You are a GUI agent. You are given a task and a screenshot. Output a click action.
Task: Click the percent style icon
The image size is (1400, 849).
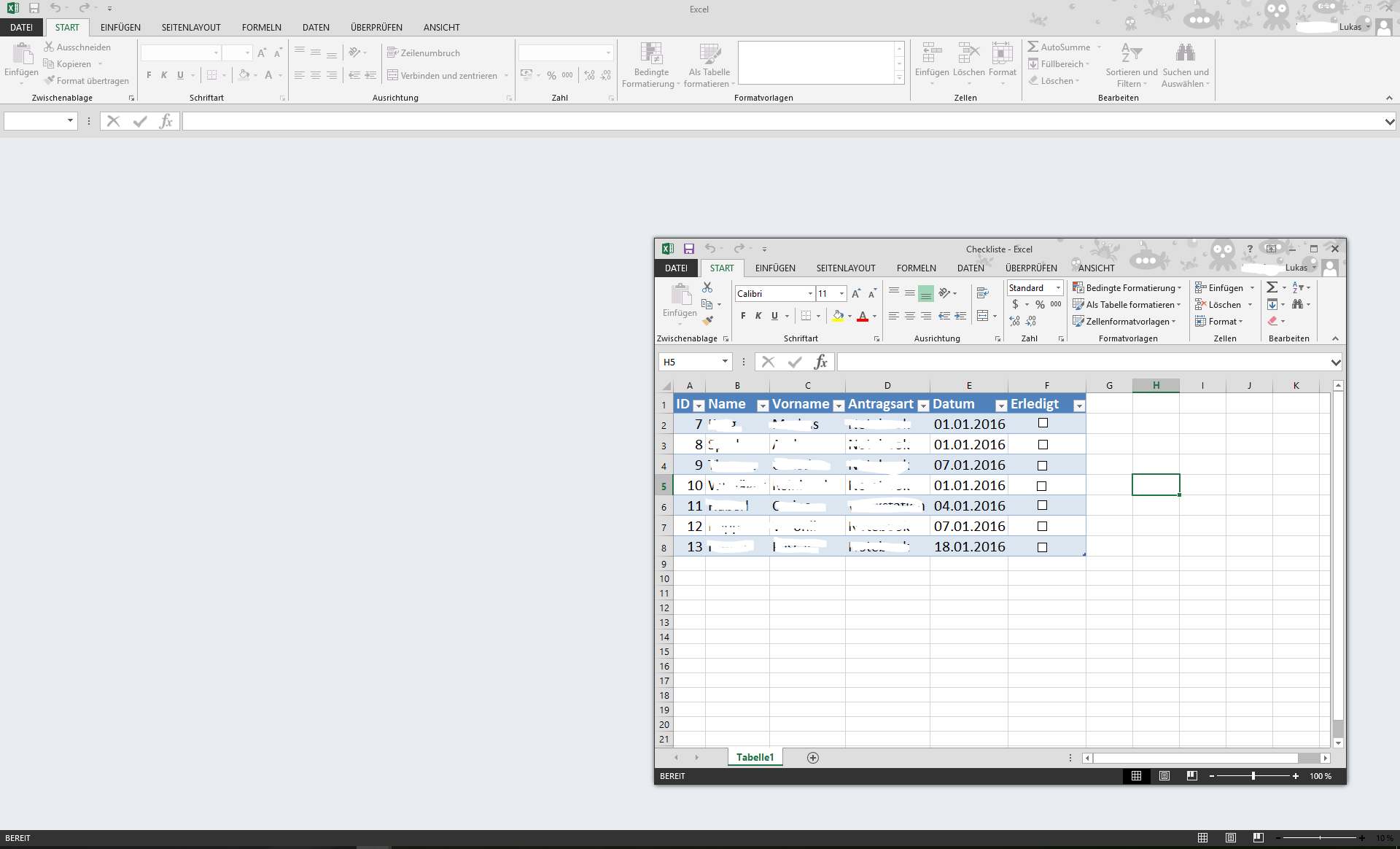1040,304
